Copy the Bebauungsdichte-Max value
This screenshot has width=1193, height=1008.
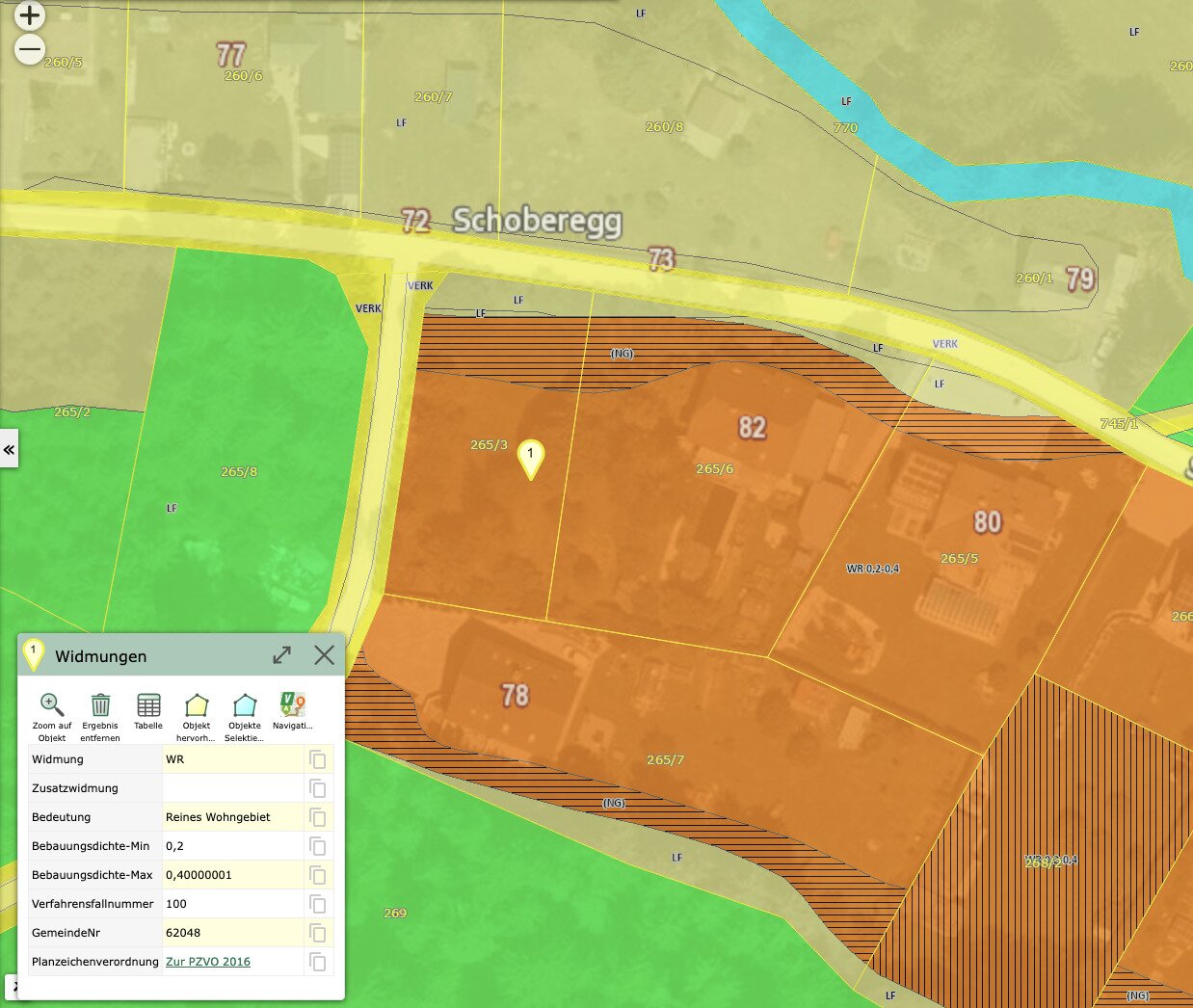pyautogui.click(x=317, y=875)
